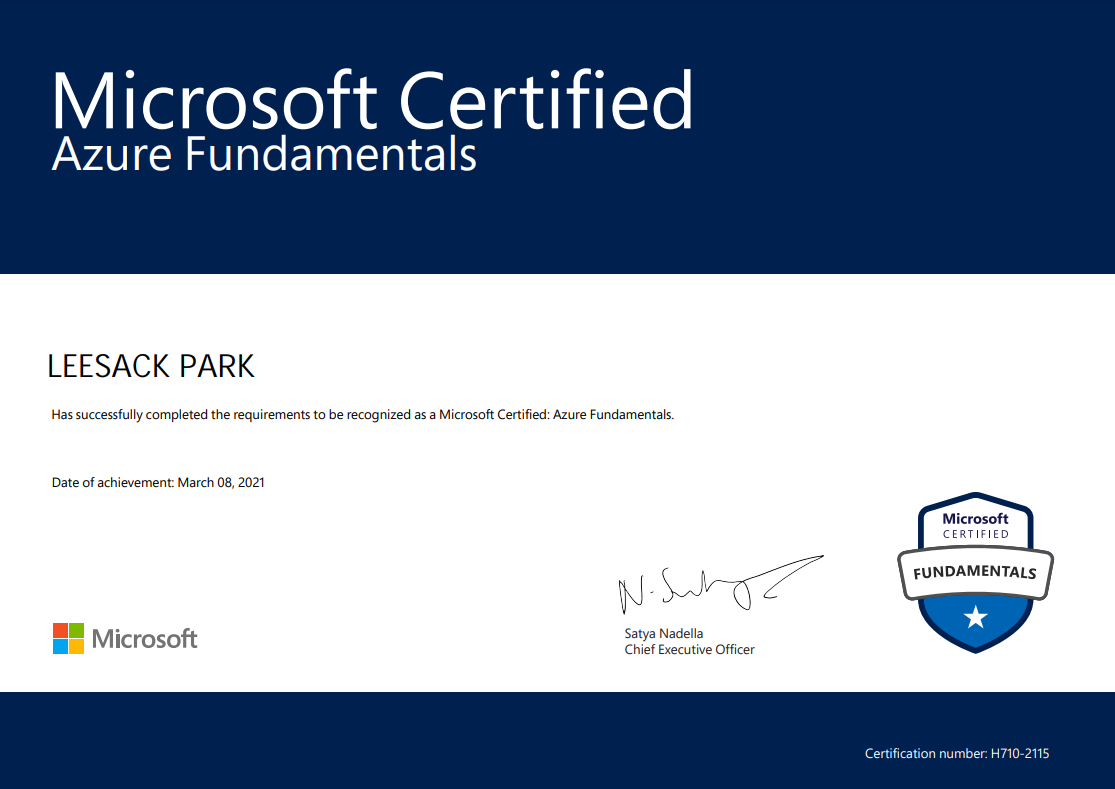The image size is (1115, 789).
Task: Click the "Satya Nadella" printed name
Action: click(x=663, y=633)
